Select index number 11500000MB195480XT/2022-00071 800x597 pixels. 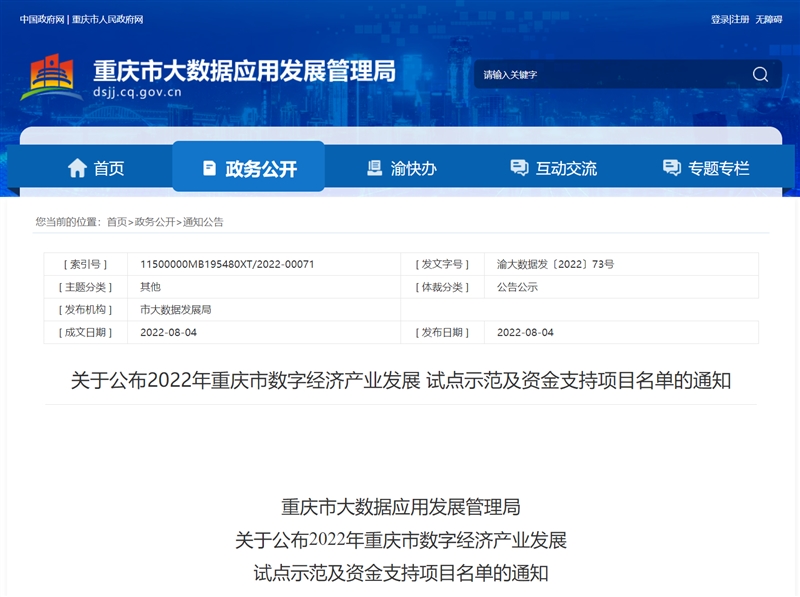coord(227,264)
